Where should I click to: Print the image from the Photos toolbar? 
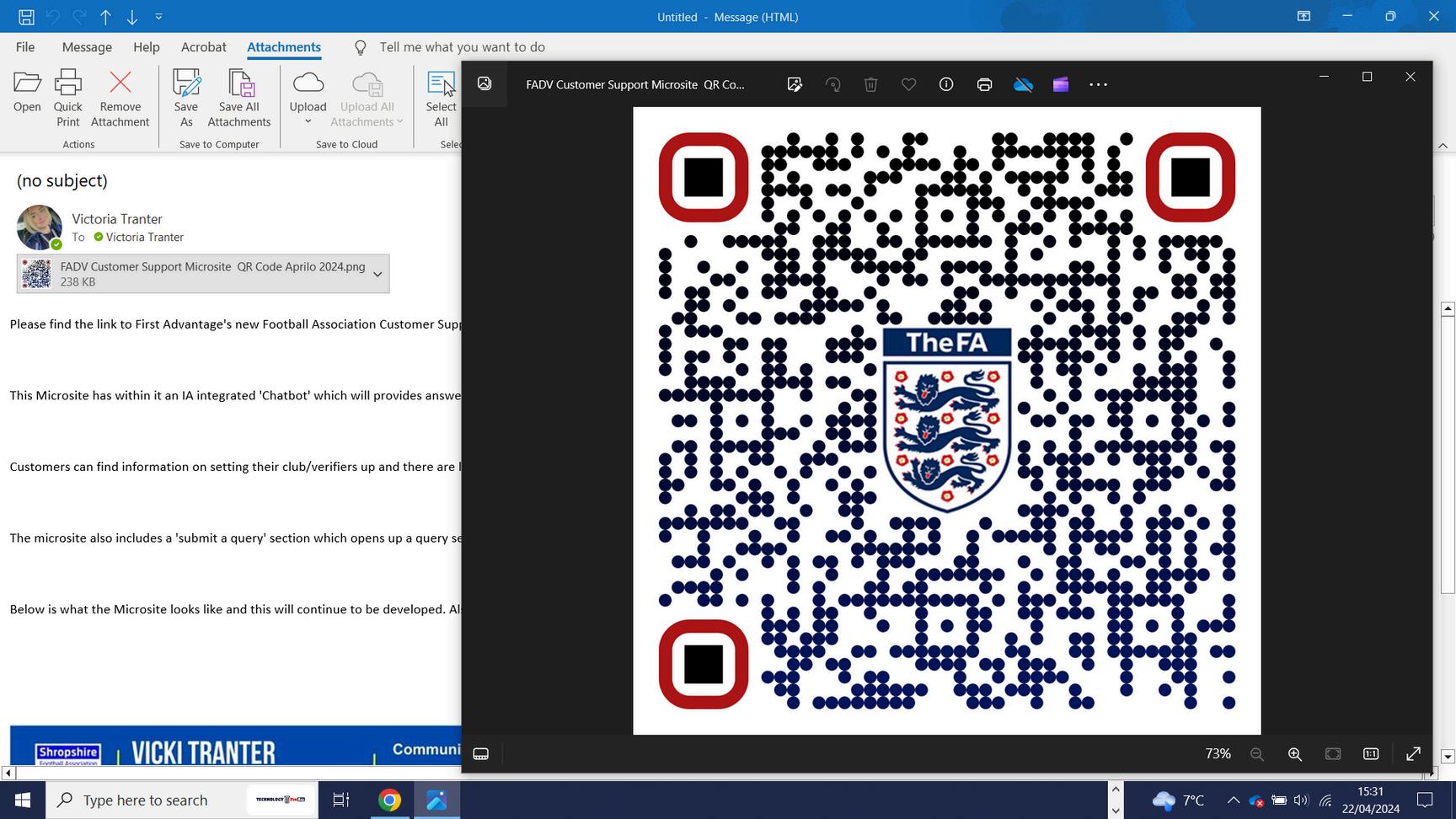tap(984, 84)
